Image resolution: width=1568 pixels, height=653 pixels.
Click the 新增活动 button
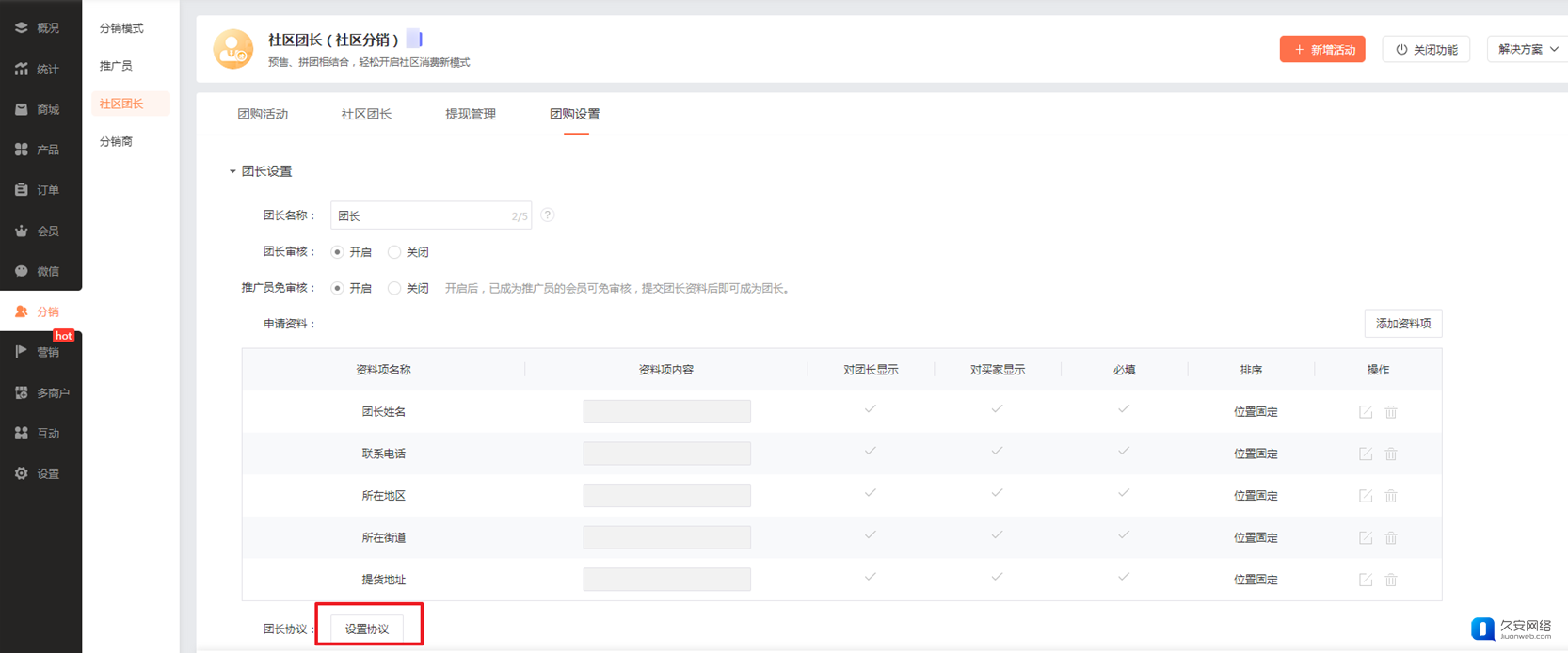(1322, 49)
